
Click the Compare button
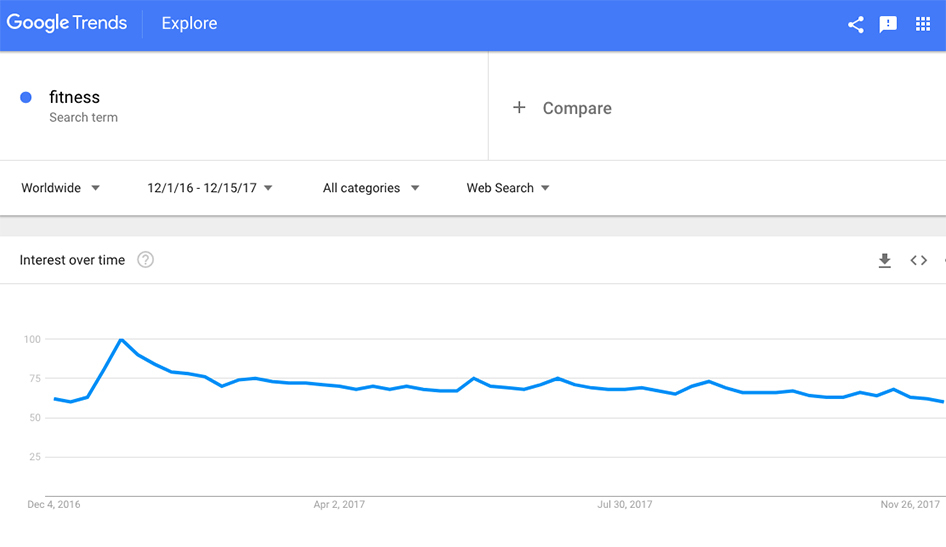click(576, 108)
